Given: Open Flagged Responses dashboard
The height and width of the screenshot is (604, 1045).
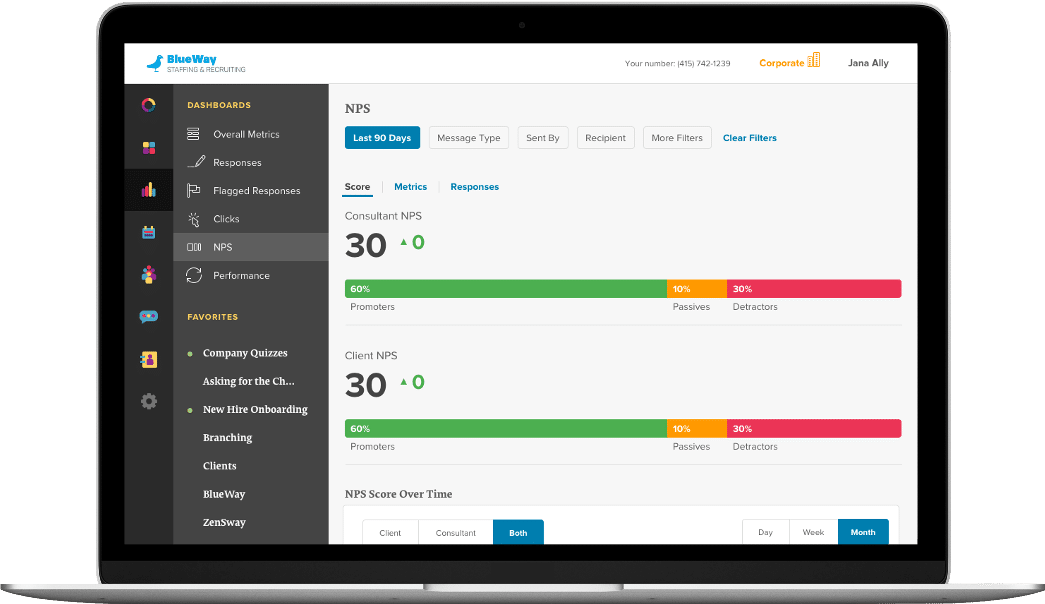Looking at the screenshot, I should tap(256, 191).
